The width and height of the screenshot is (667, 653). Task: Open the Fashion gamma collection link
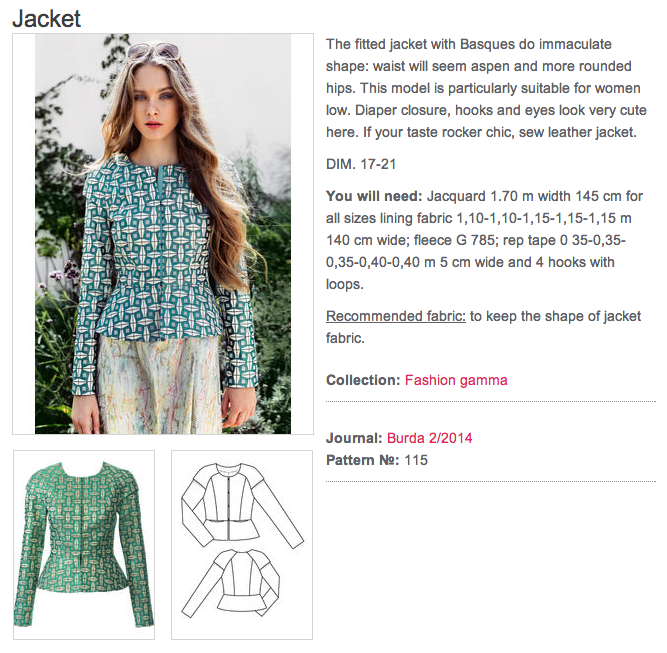click(x=456, y=380)
